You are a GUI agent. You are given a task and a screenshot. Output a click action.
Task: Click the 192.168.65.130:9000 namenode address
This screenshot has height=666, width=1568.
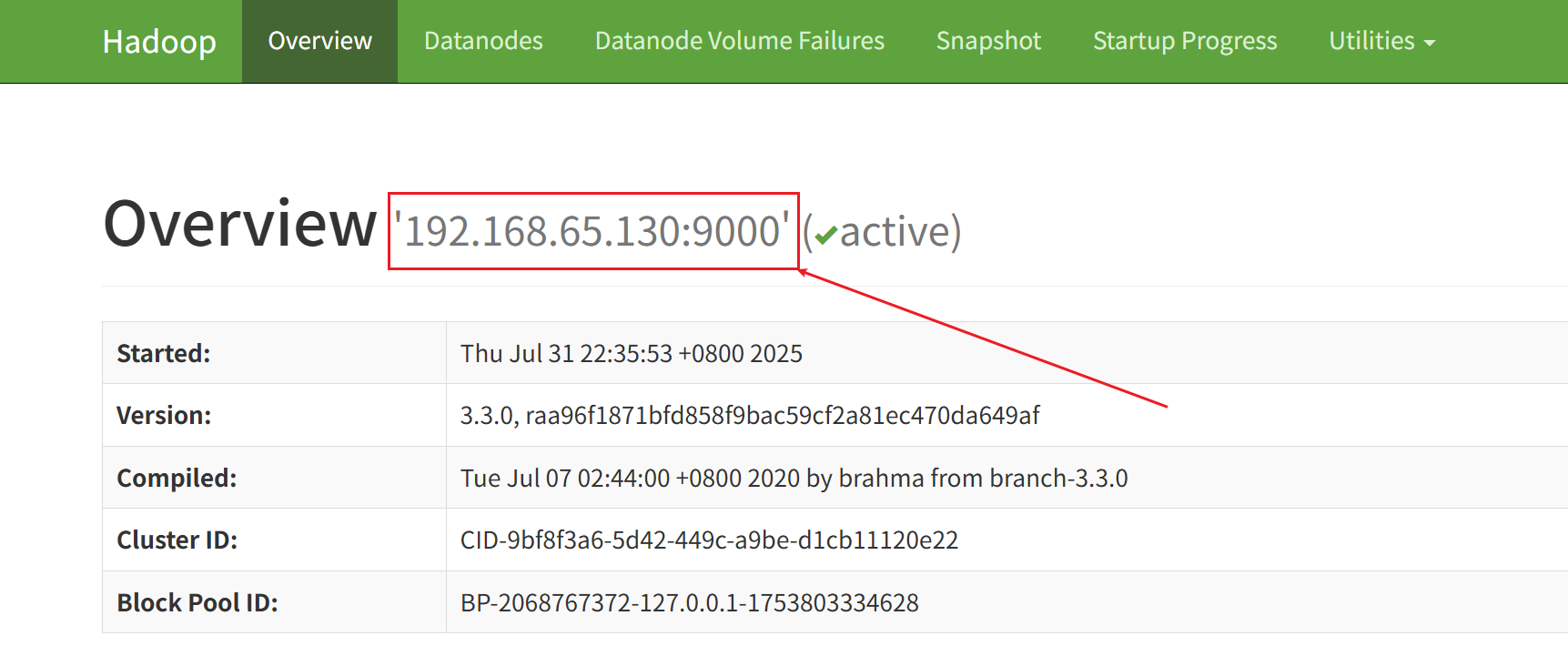(592, 231)
